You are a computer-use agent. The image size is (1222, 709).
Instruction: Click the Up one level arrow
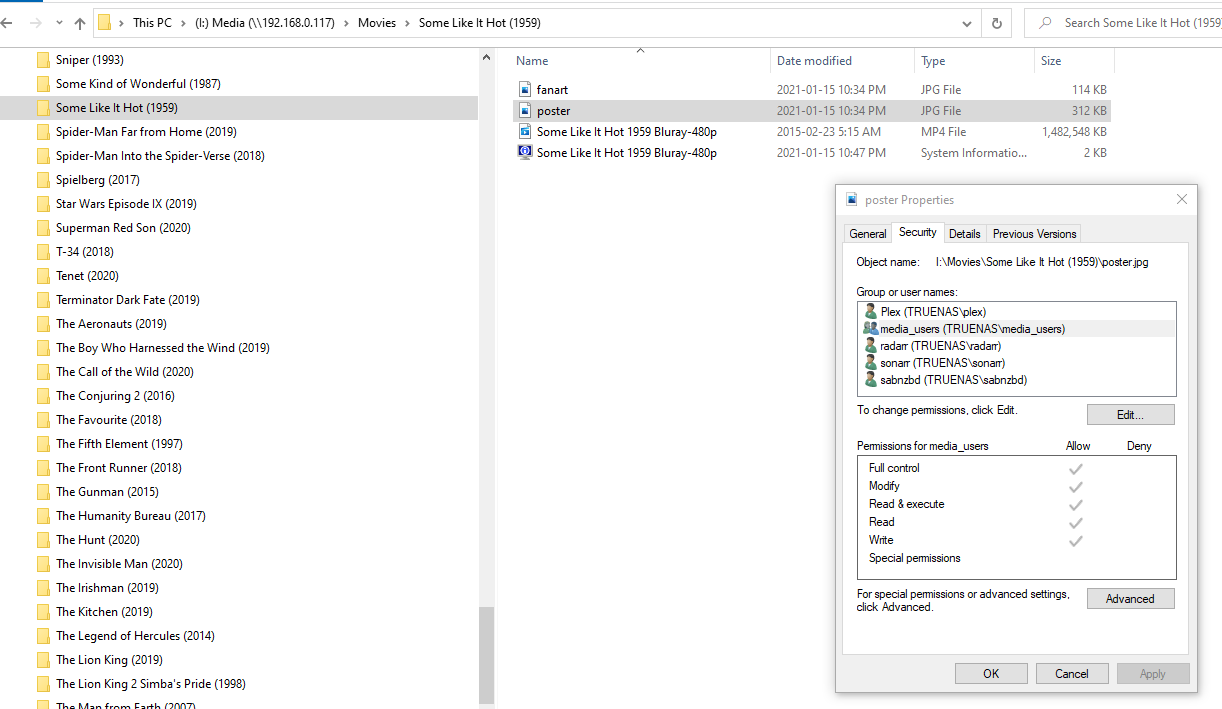click(x=80, y=23)
